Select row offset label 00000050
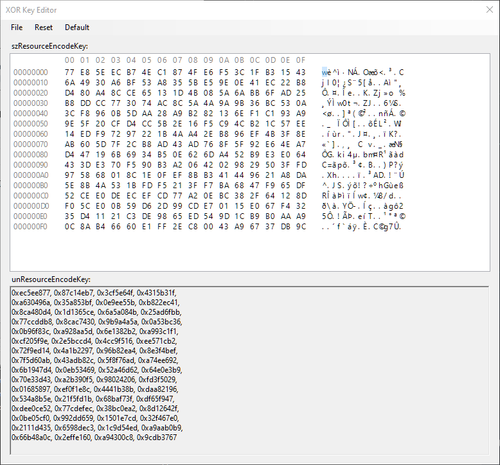The width and height of the screenshot is (500, 465). (31, 124)
